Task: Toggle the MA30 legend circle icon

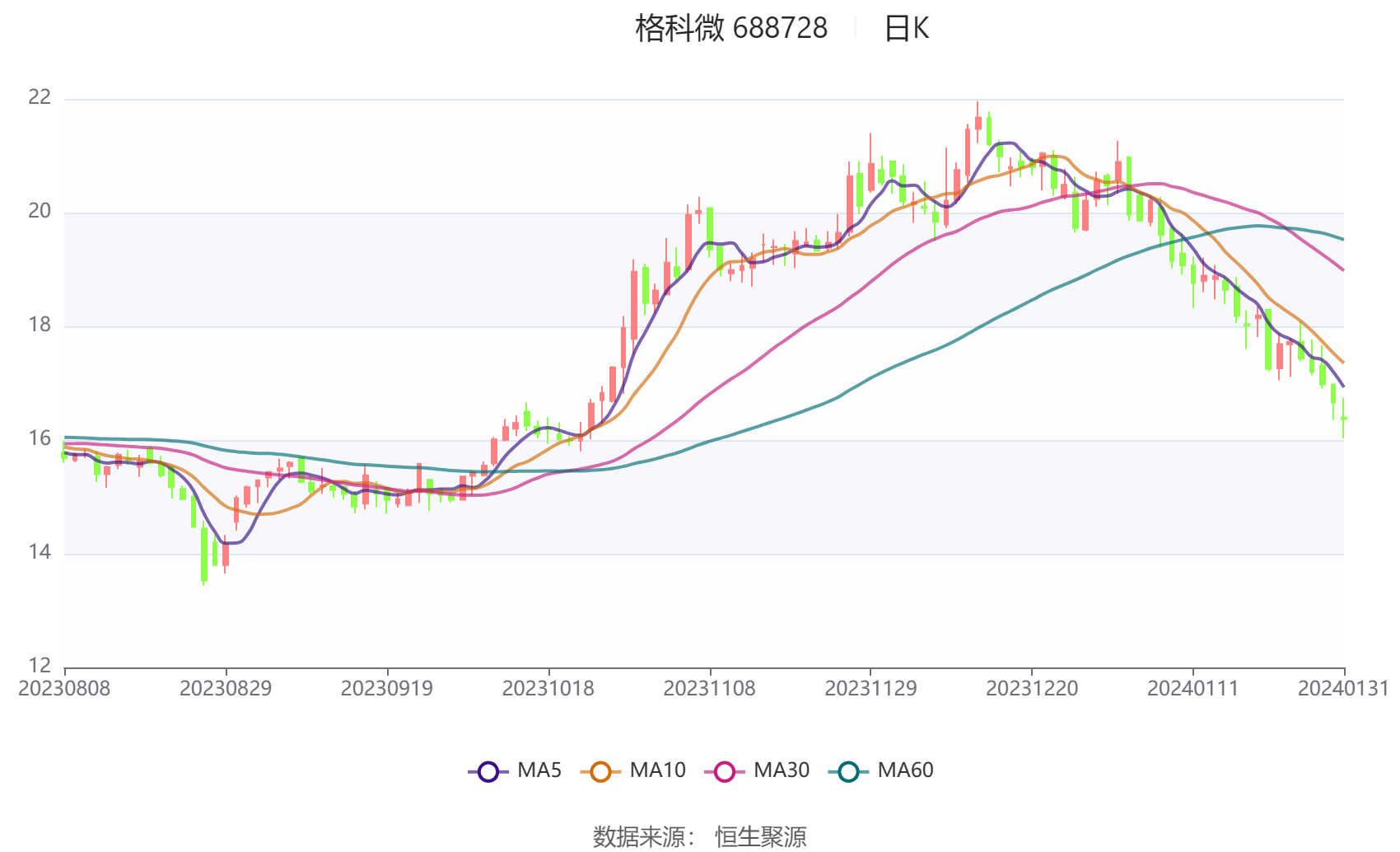Action: 725,771
